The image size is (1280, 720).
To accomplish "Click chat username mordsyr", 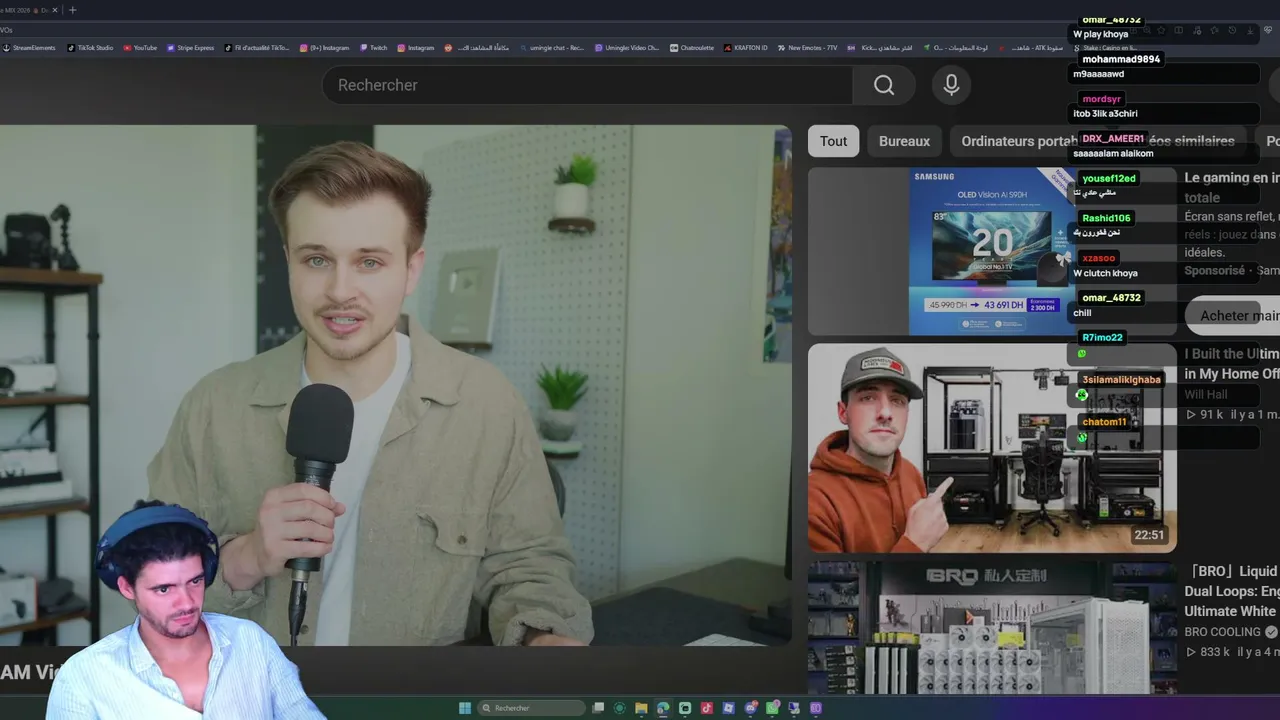I will pyautogui.click(x=1101, y=99).
